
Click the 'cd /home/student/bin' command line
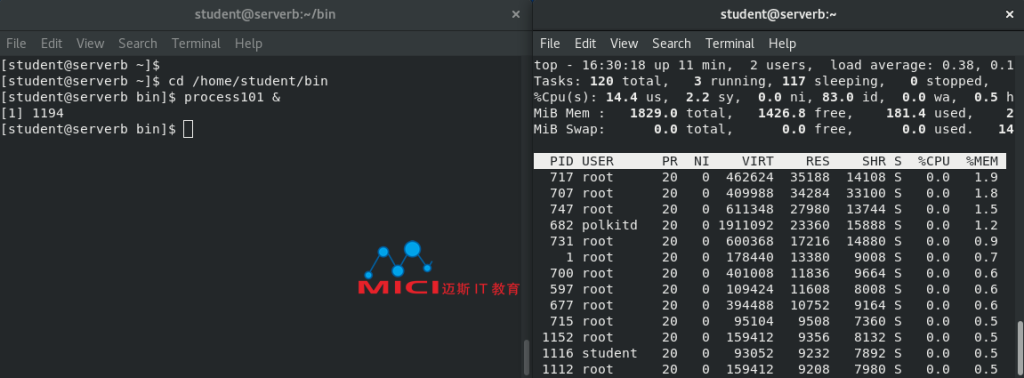(248, 82)
